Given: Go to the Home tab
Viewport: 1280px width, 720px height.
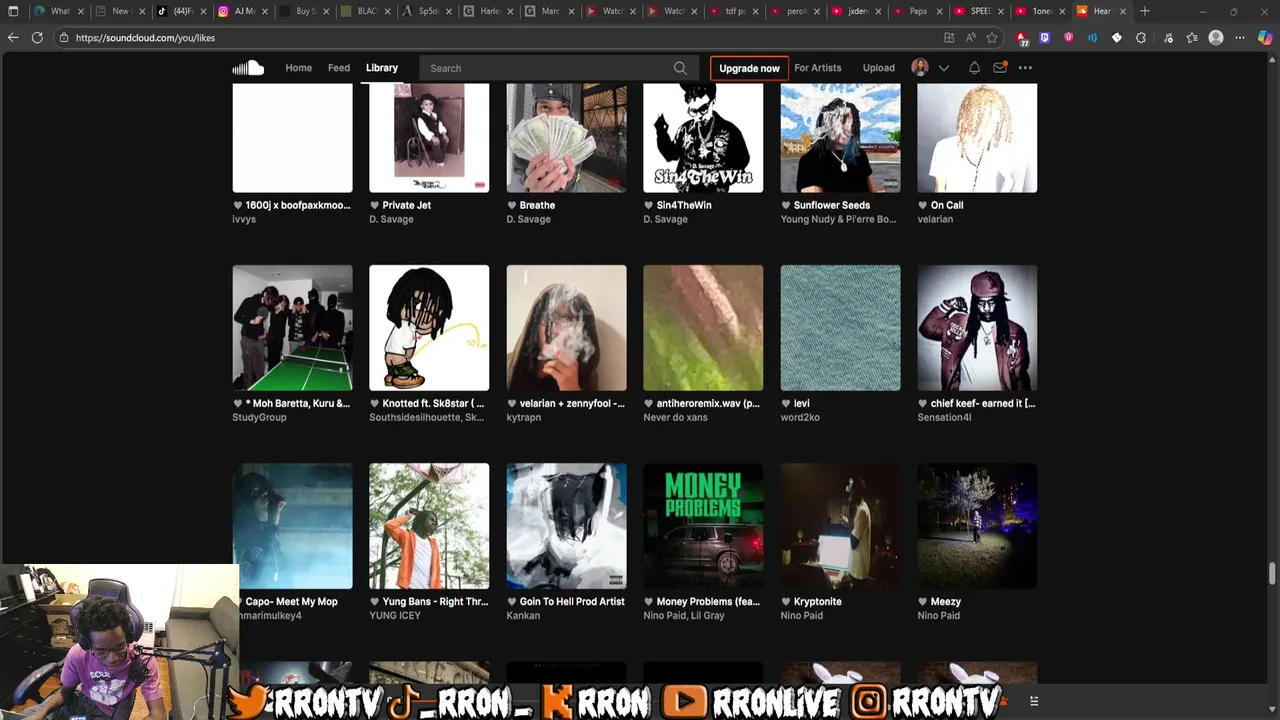Looking at the screenshot, I should (x=298, y=68).
